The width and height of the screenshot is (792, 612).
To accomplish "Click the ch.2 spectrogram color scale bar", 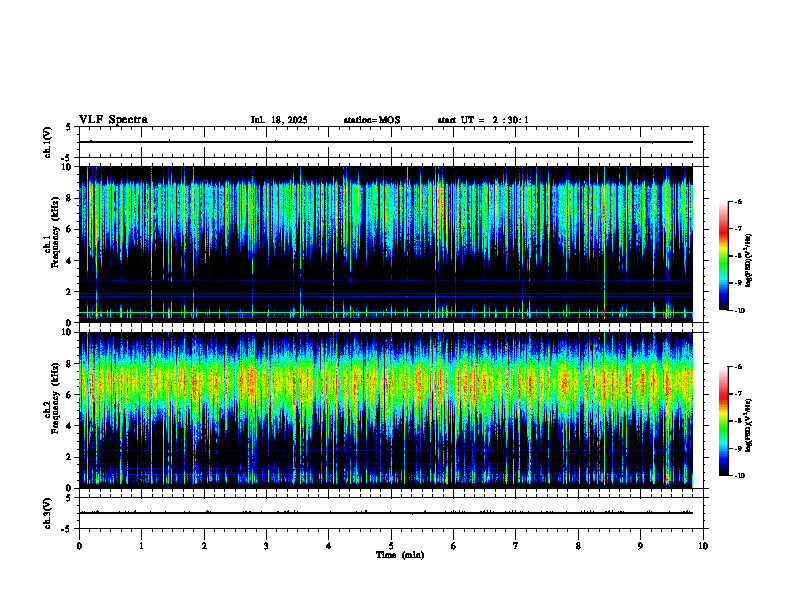I will 723,421.
